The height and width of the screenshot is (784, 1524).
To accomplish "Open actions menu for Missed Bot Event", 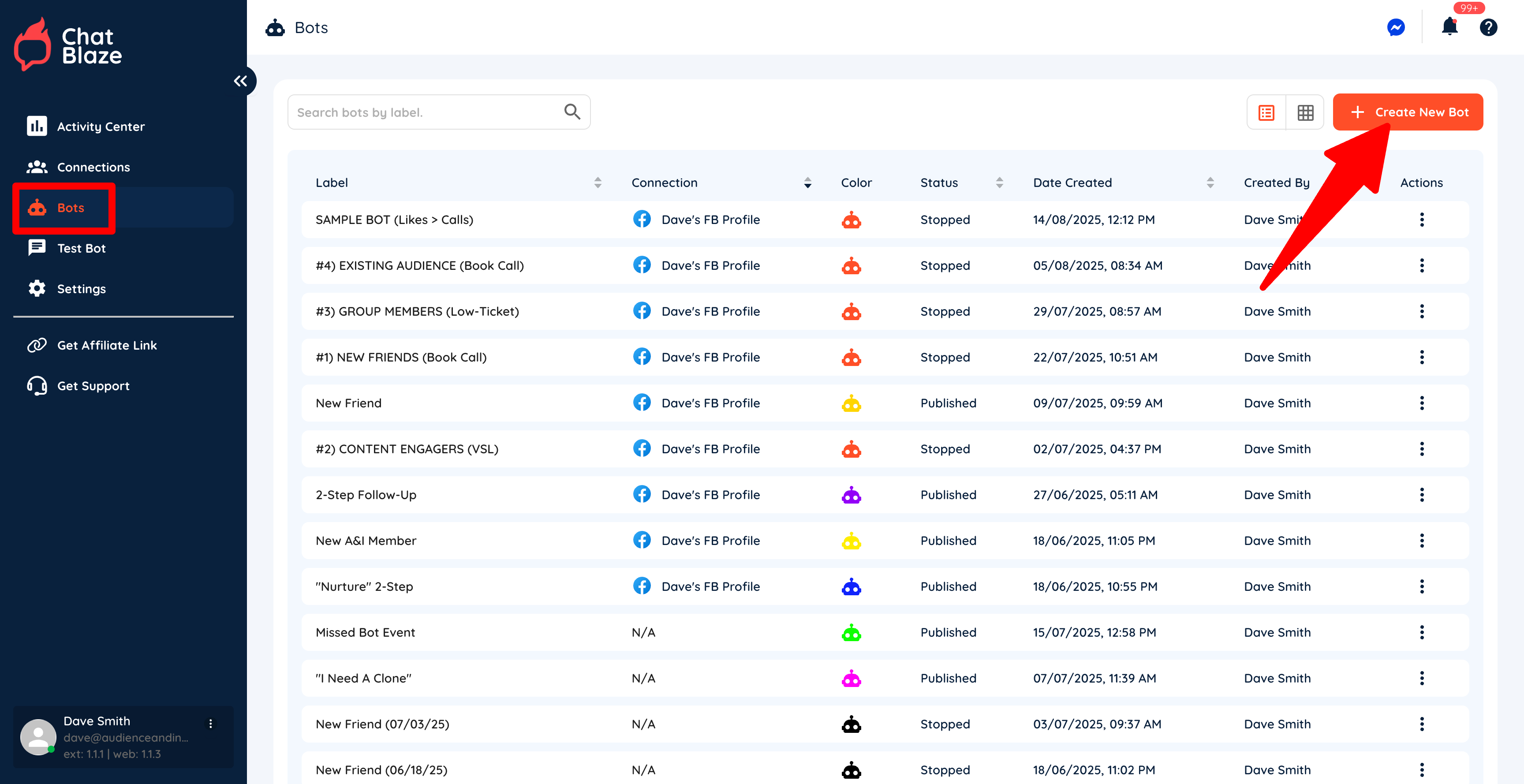I will pyautogui.click(x=1421, y=632).
